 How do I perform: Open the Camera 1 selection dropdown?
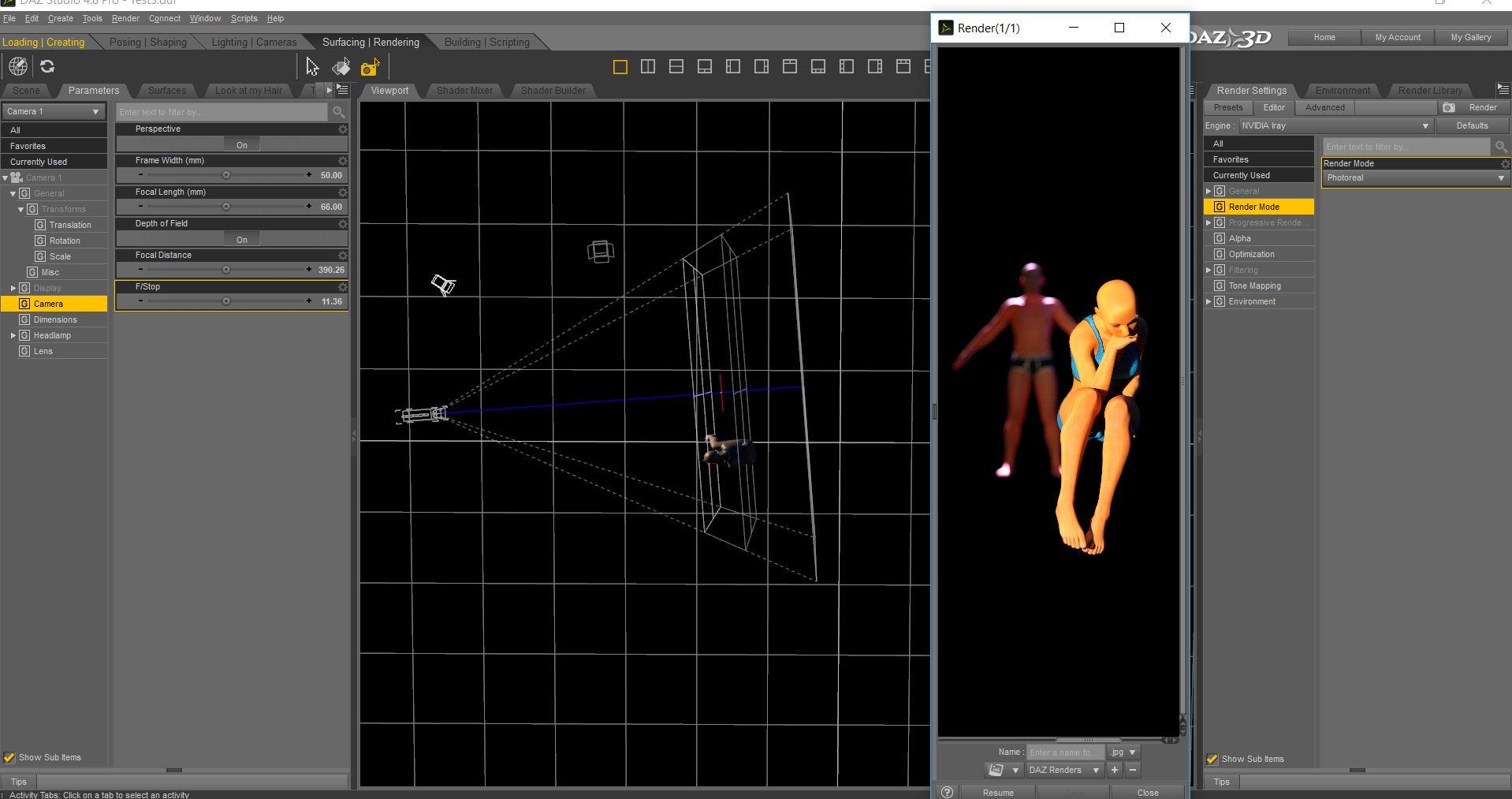[x=54, y=111]
